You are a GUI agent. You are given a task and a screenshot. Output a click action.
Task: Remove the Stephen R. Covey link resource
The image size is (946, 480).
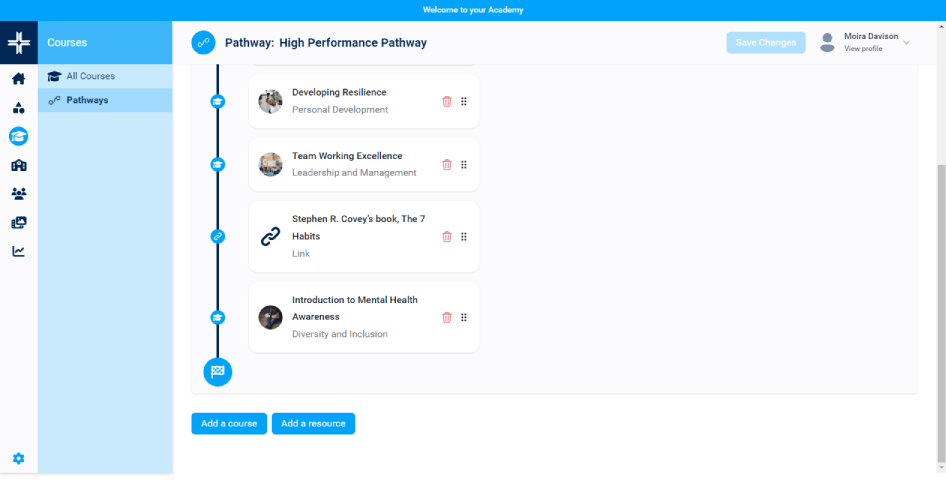(x=447, y=237)
